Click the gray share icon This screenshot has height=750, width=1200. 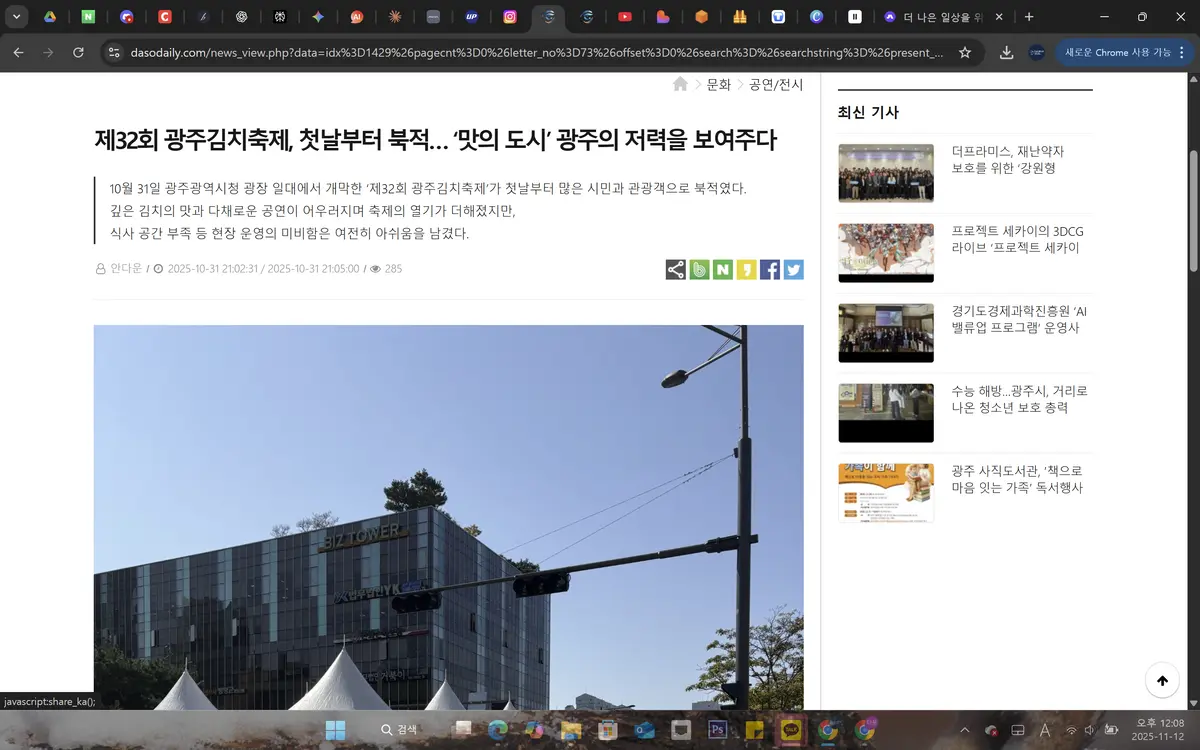(x=675, y=269)
